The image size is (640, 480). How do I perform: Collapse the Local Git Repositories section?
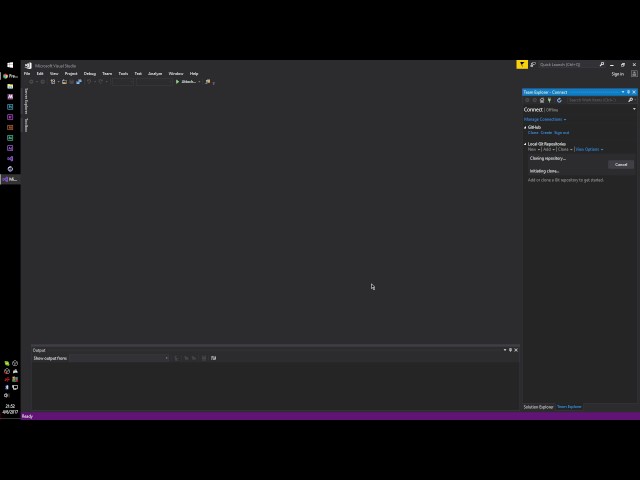(525, 144)
